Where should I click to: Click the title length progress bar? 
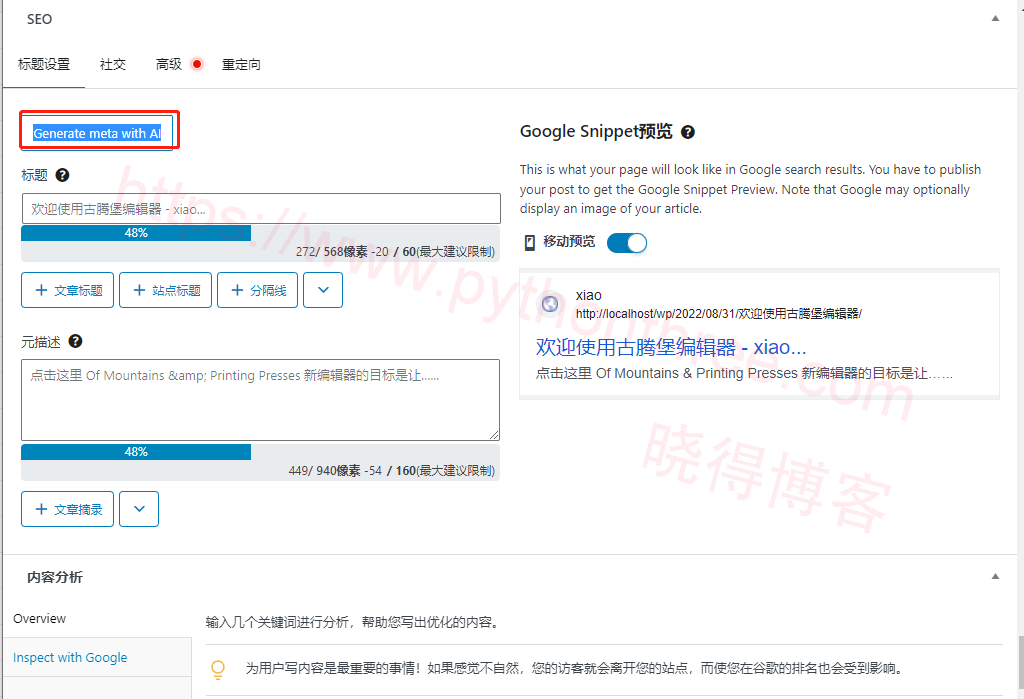point(261,233)
